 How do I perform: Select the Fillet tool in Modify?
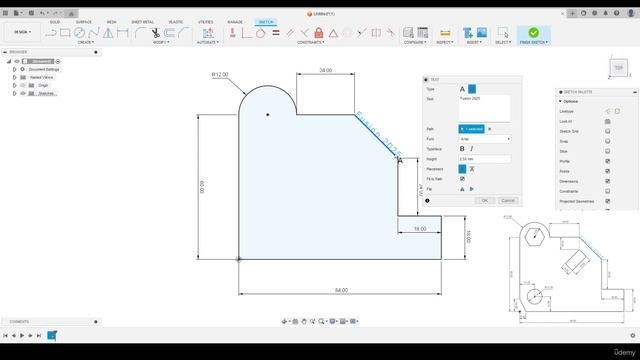coord(140,33)
